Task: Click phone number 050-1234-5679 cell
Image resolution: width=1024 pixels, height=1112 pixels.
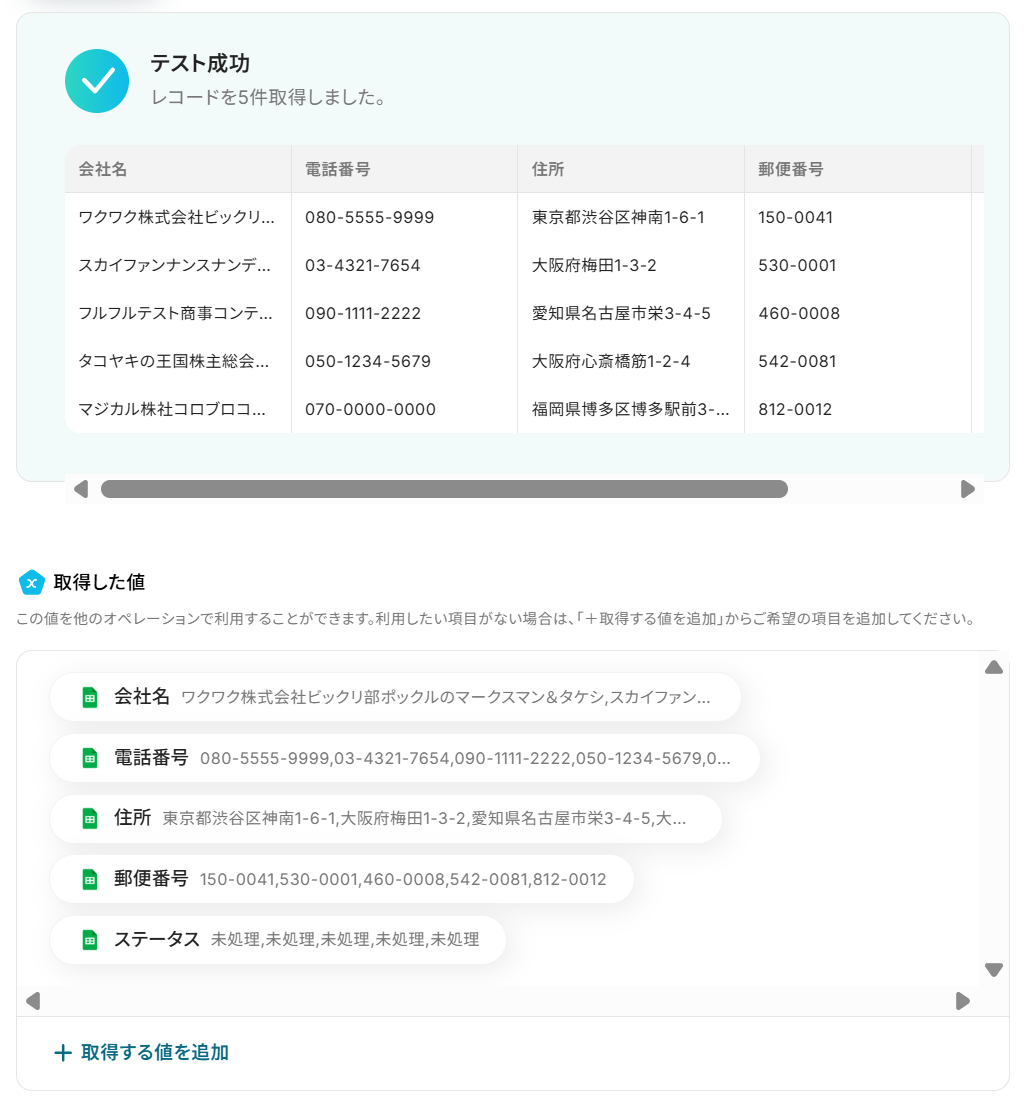Action: [404, 361]
